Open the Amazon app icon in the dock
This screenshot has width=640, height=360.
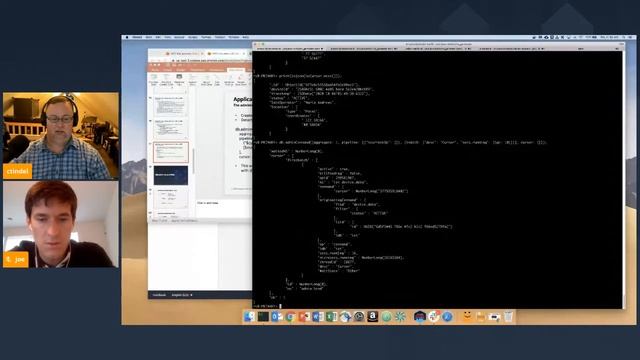point(372,316)
